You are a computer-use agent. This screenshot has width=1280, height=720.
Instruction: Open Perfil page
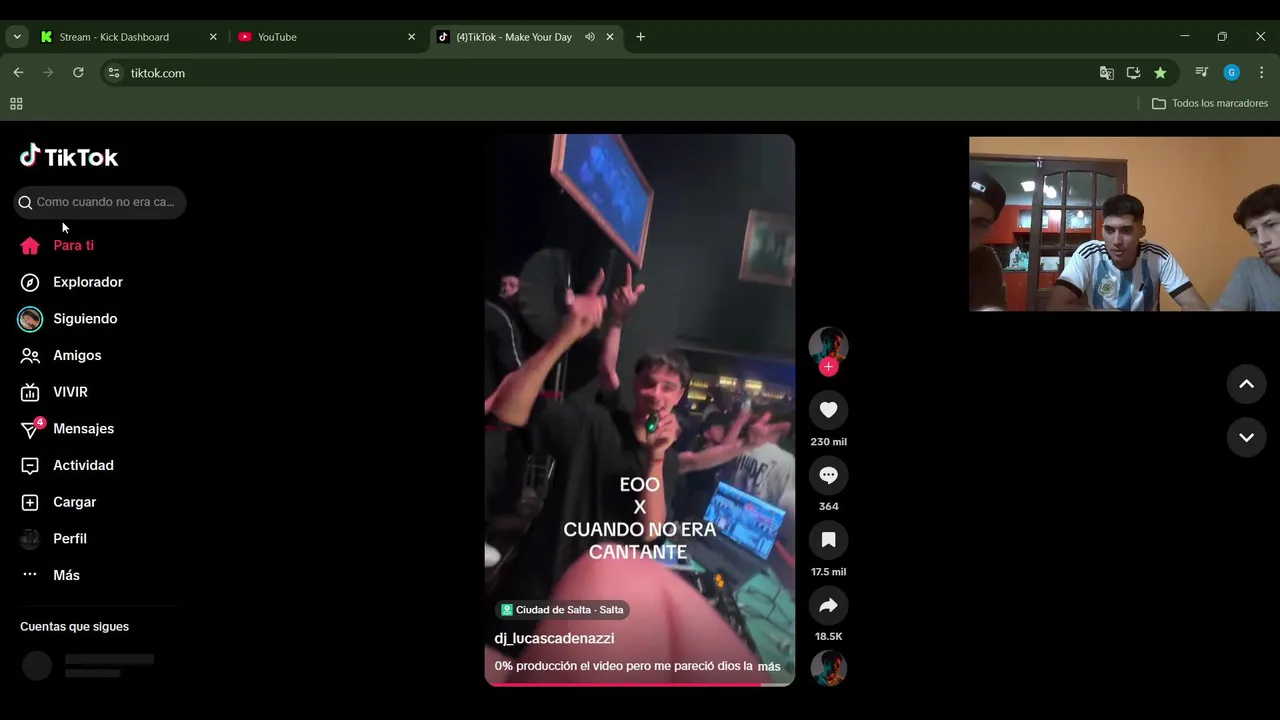click(x=70, y=539)
